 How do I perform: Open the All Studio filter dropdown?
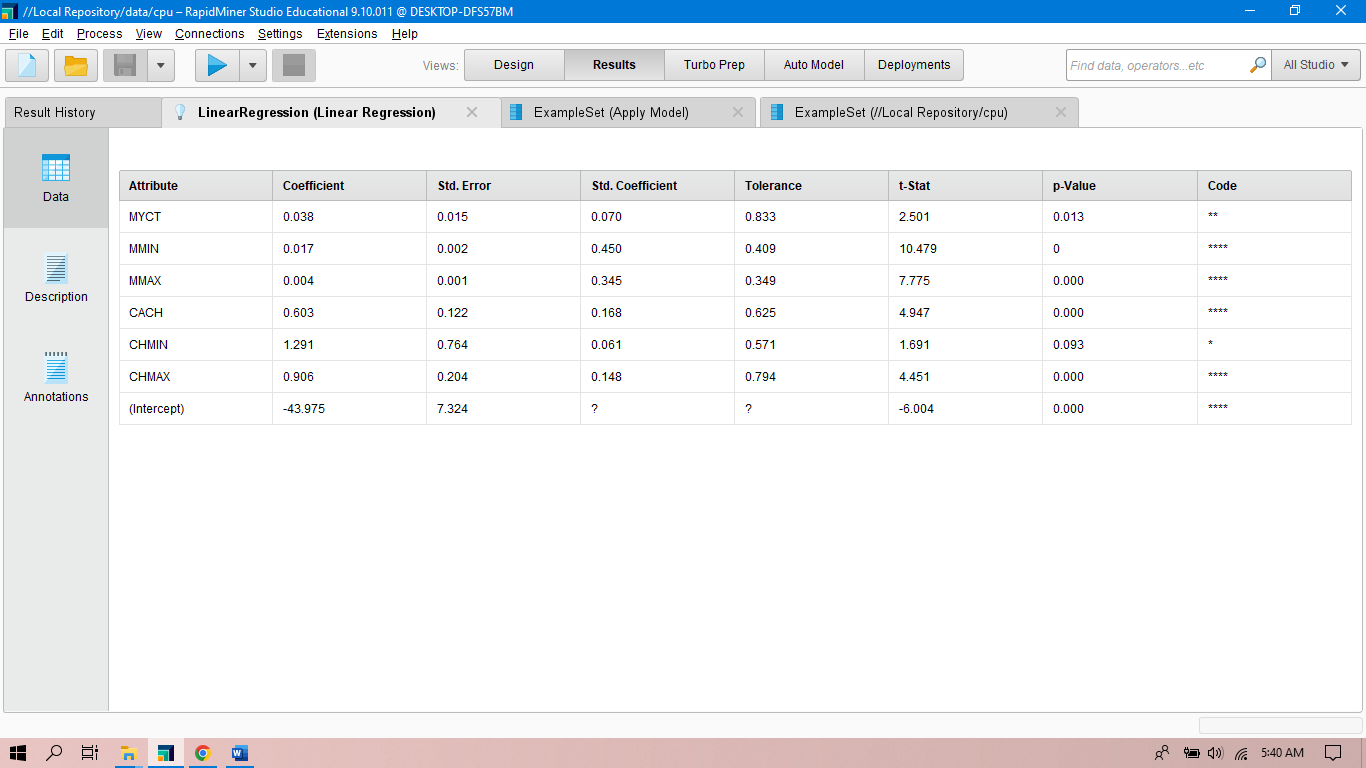[x=1315, y=64]
